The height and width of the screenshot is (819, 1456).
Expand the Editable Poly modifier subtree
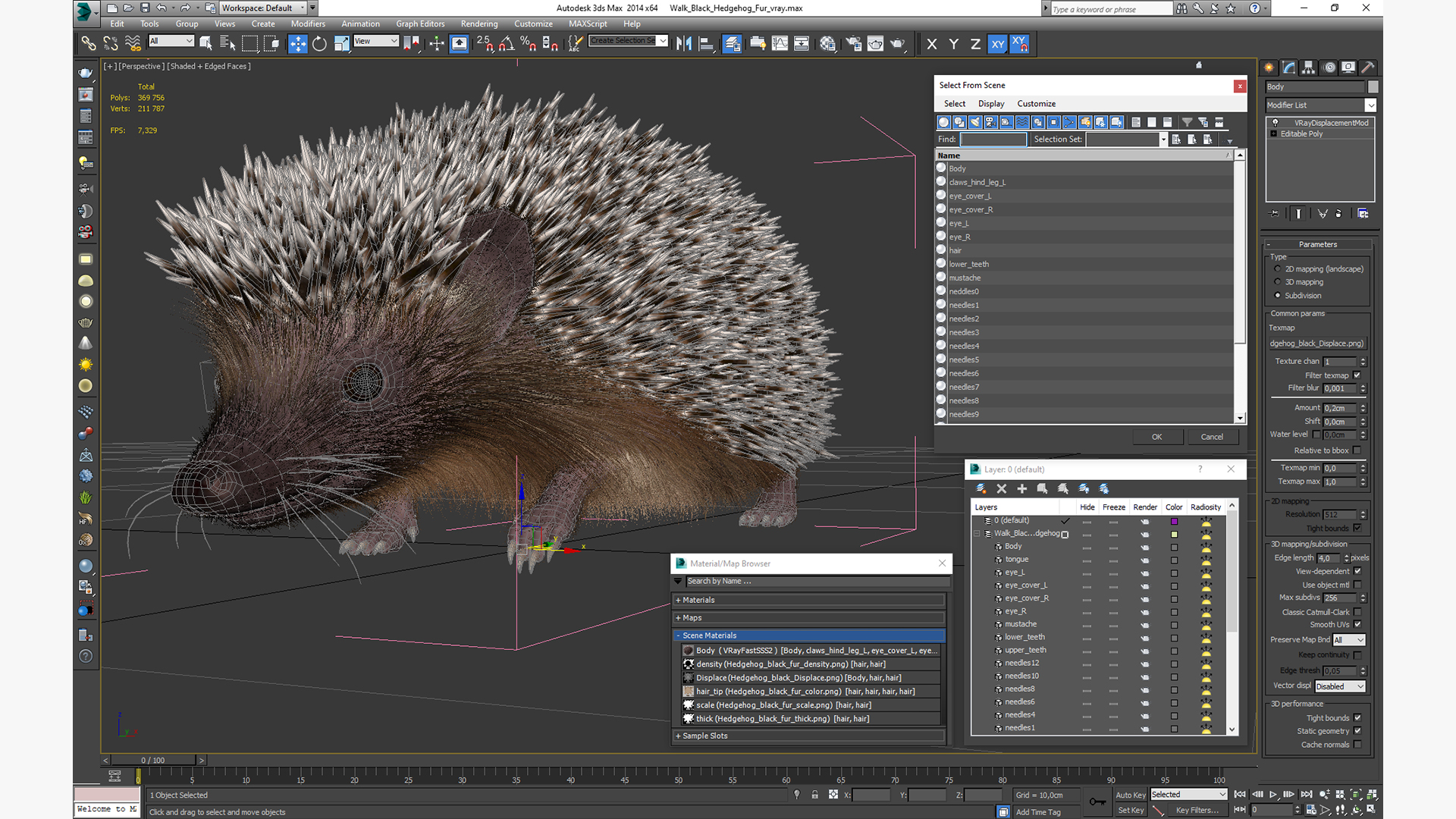point(1274,134)
